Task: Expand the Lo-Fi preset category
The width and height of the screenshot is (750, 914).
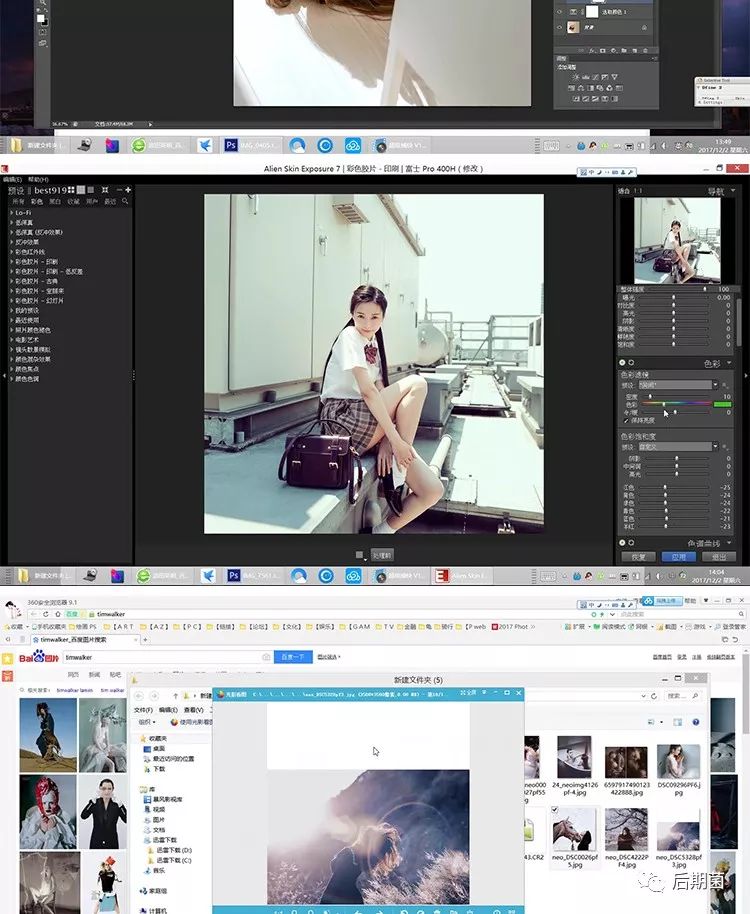Action: point(12,213)
